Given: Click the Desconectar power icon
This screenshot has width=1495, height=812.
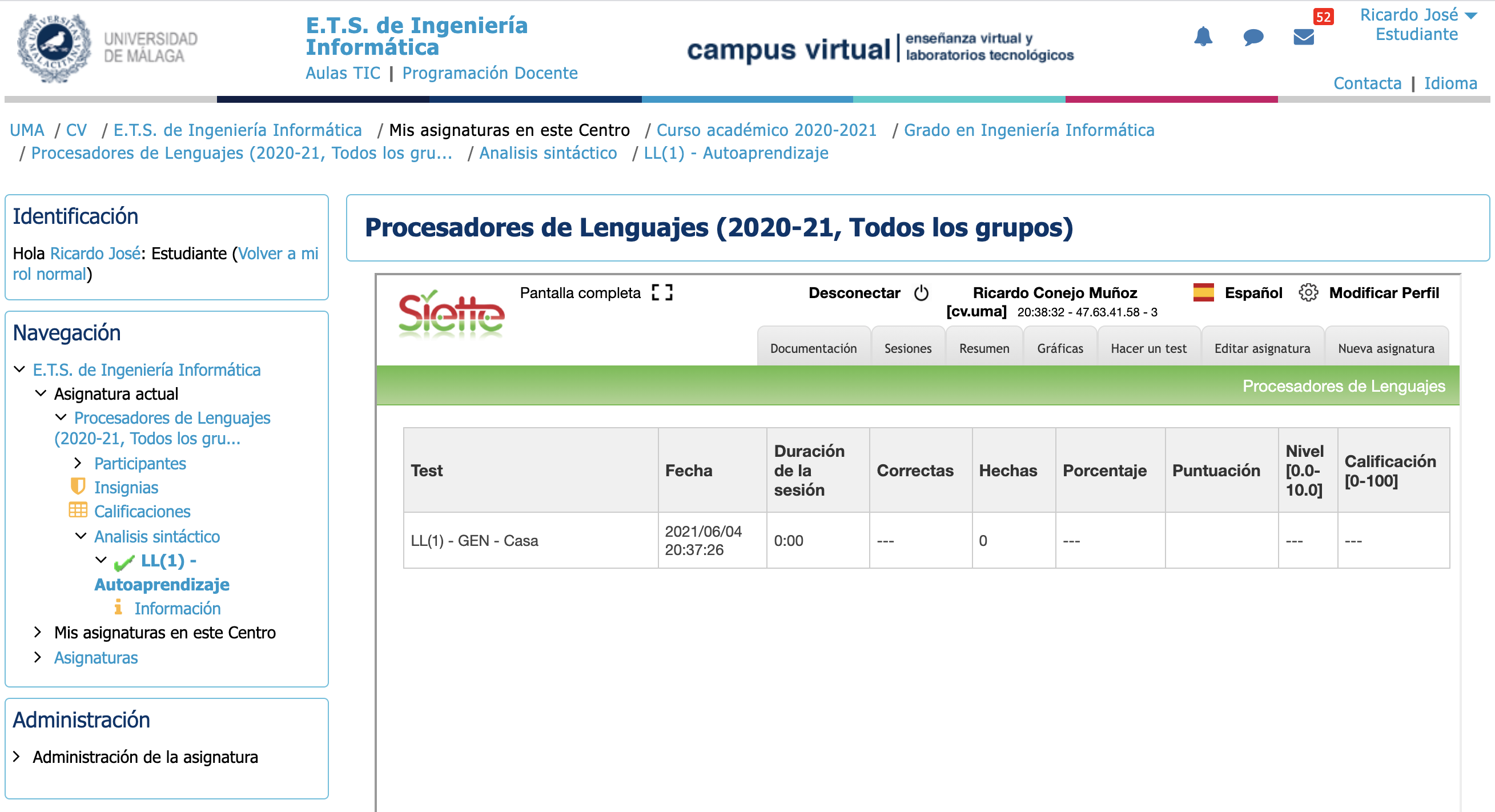Looking at the screenshot, I should tap(921, 293).
